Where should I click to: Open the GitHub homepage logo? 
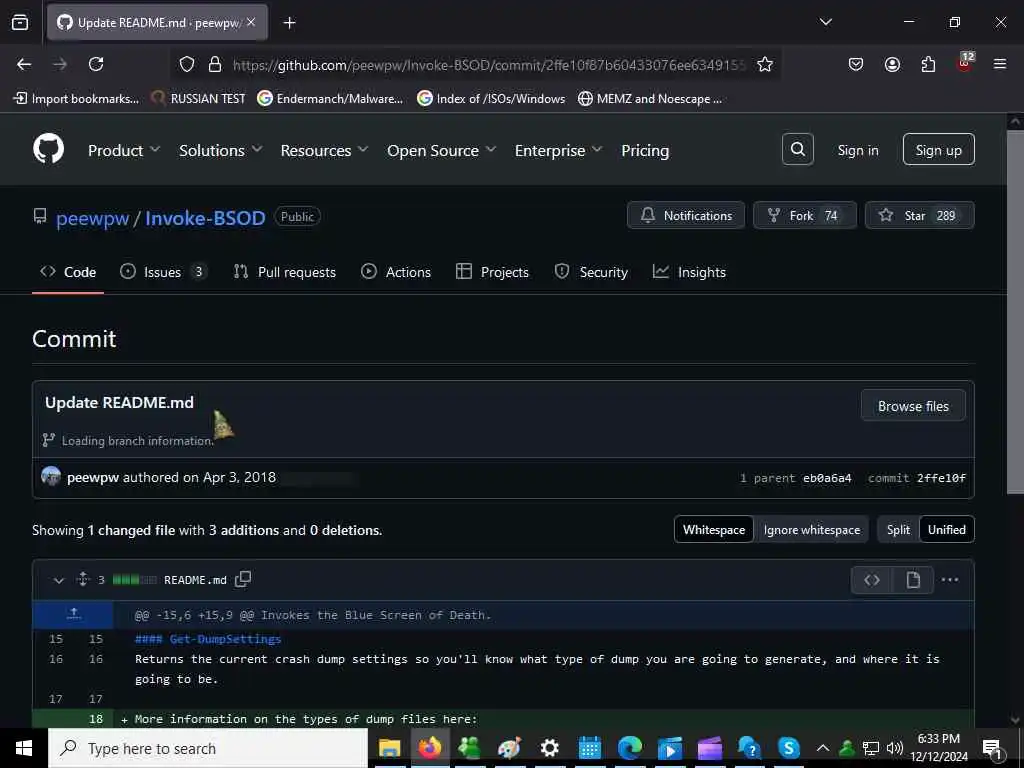point(48,149)
